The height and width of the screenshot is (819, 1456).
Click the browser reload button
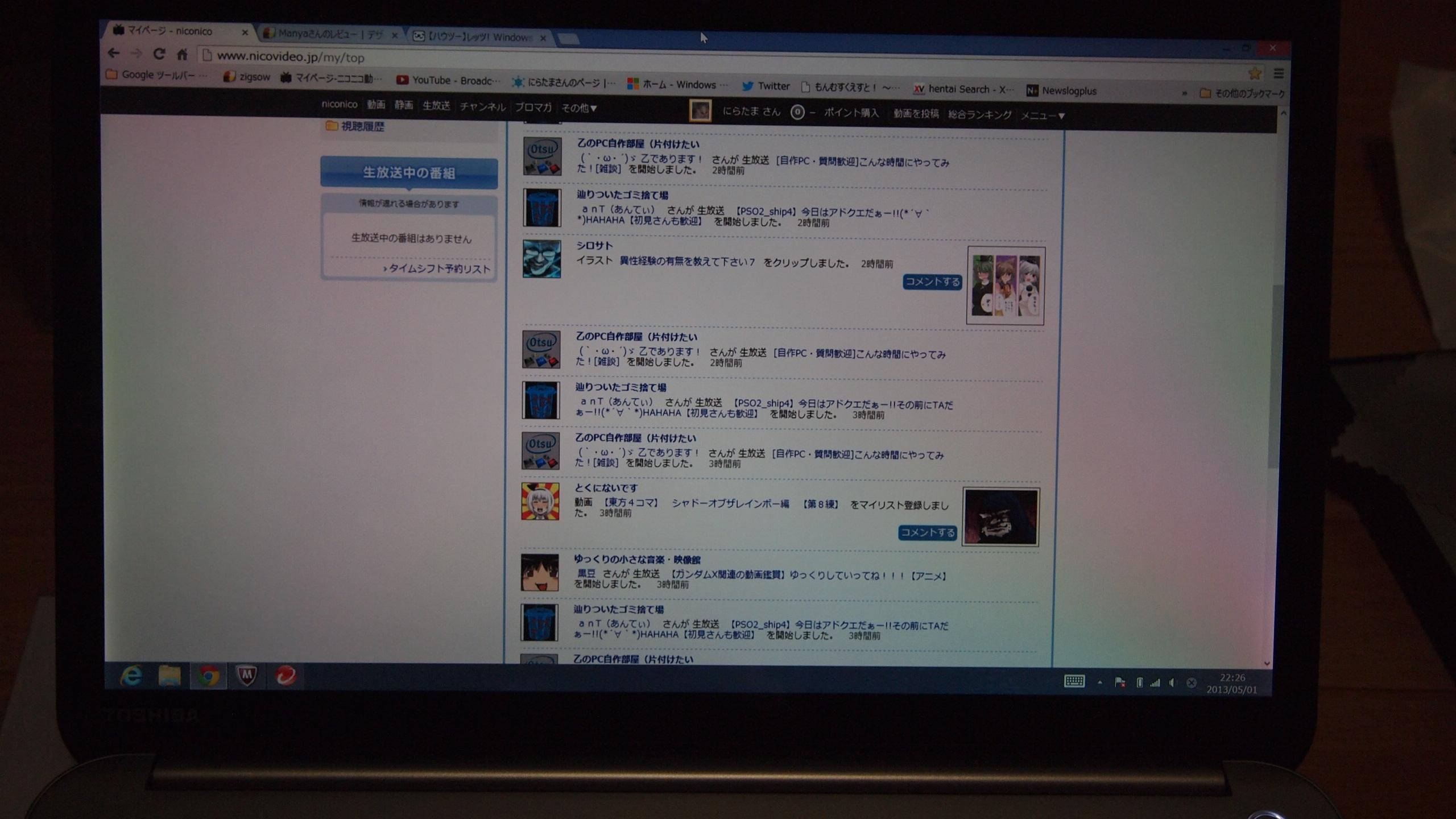(x=159, y=54)
